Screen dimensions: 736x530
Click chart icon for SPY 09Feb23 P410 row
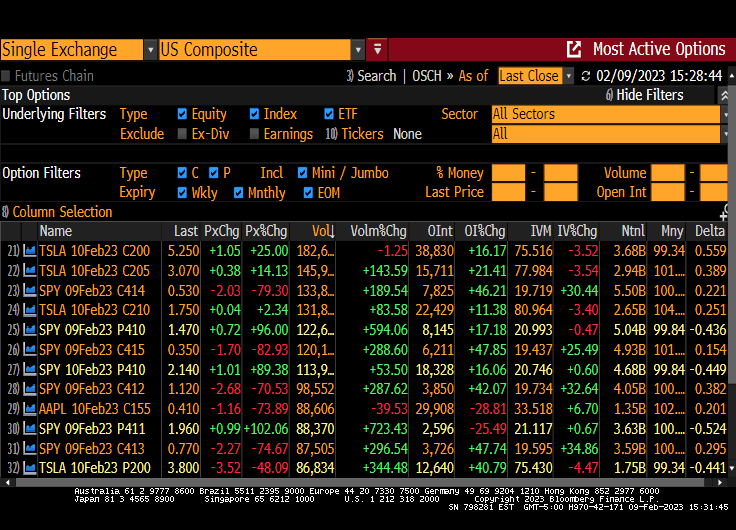[30, 329]
